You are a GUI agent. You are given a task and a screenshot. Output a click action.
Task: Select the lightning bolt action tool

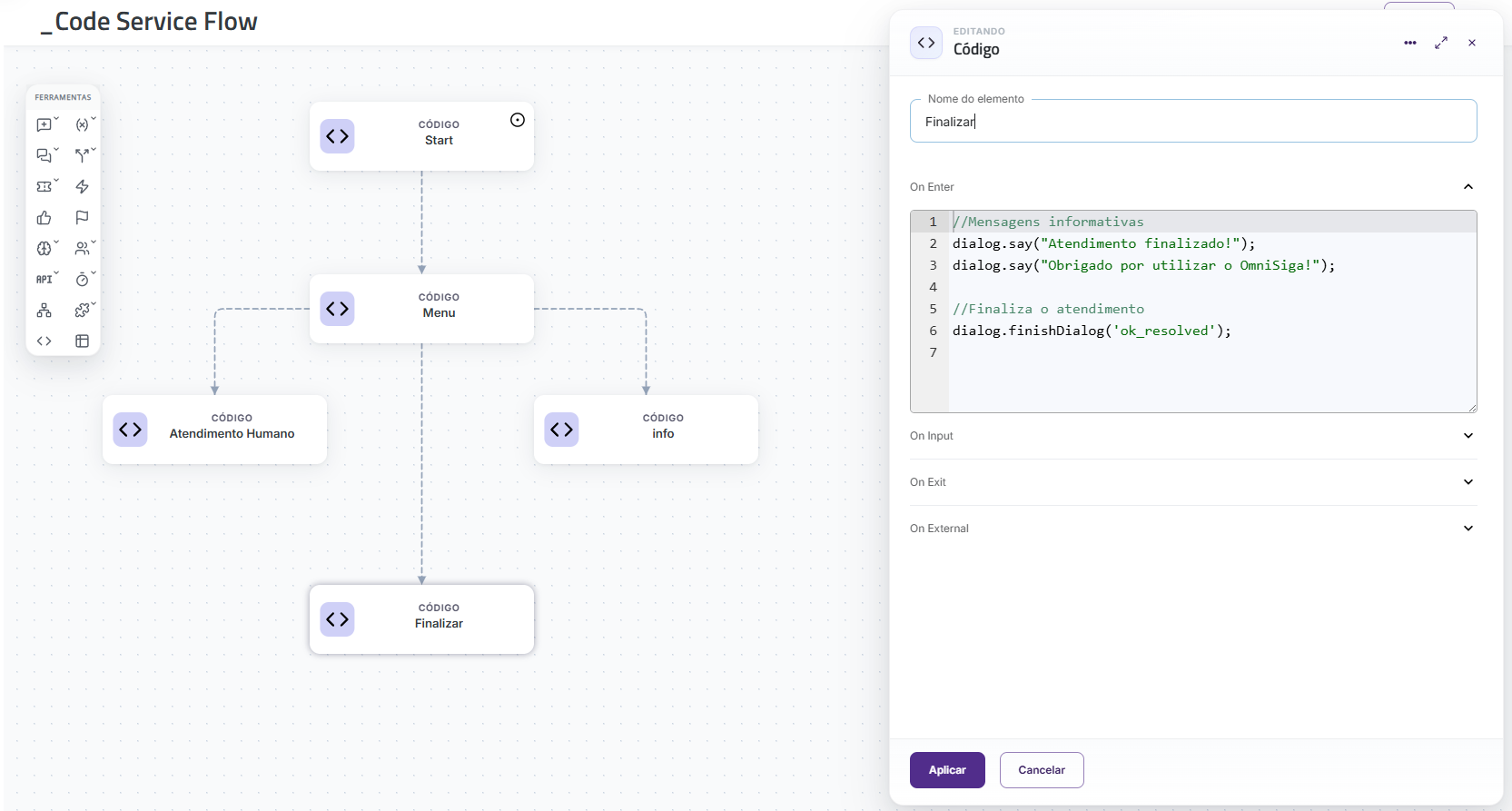pyautogui.click(x=83, y=186)
